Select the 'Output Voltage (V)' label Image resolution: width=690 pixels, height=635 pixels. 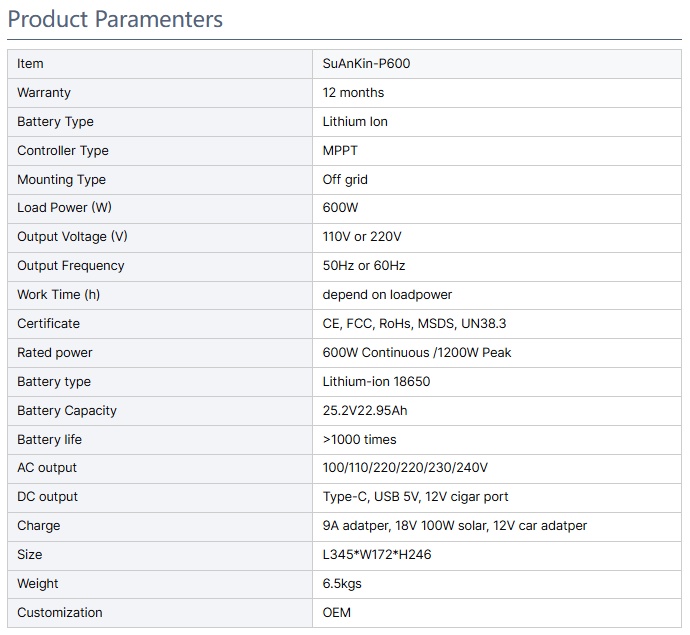[x=72, y=237]
